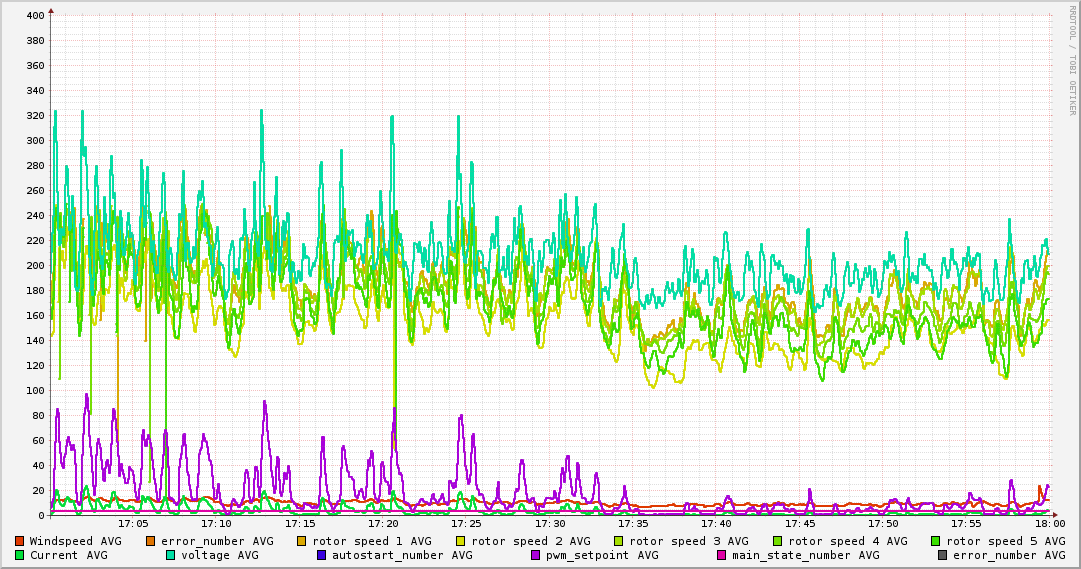The image size is (1081, 569).
Task: Click the teal voltage AVG legend swatch
Action: click(x=171, y=555)
